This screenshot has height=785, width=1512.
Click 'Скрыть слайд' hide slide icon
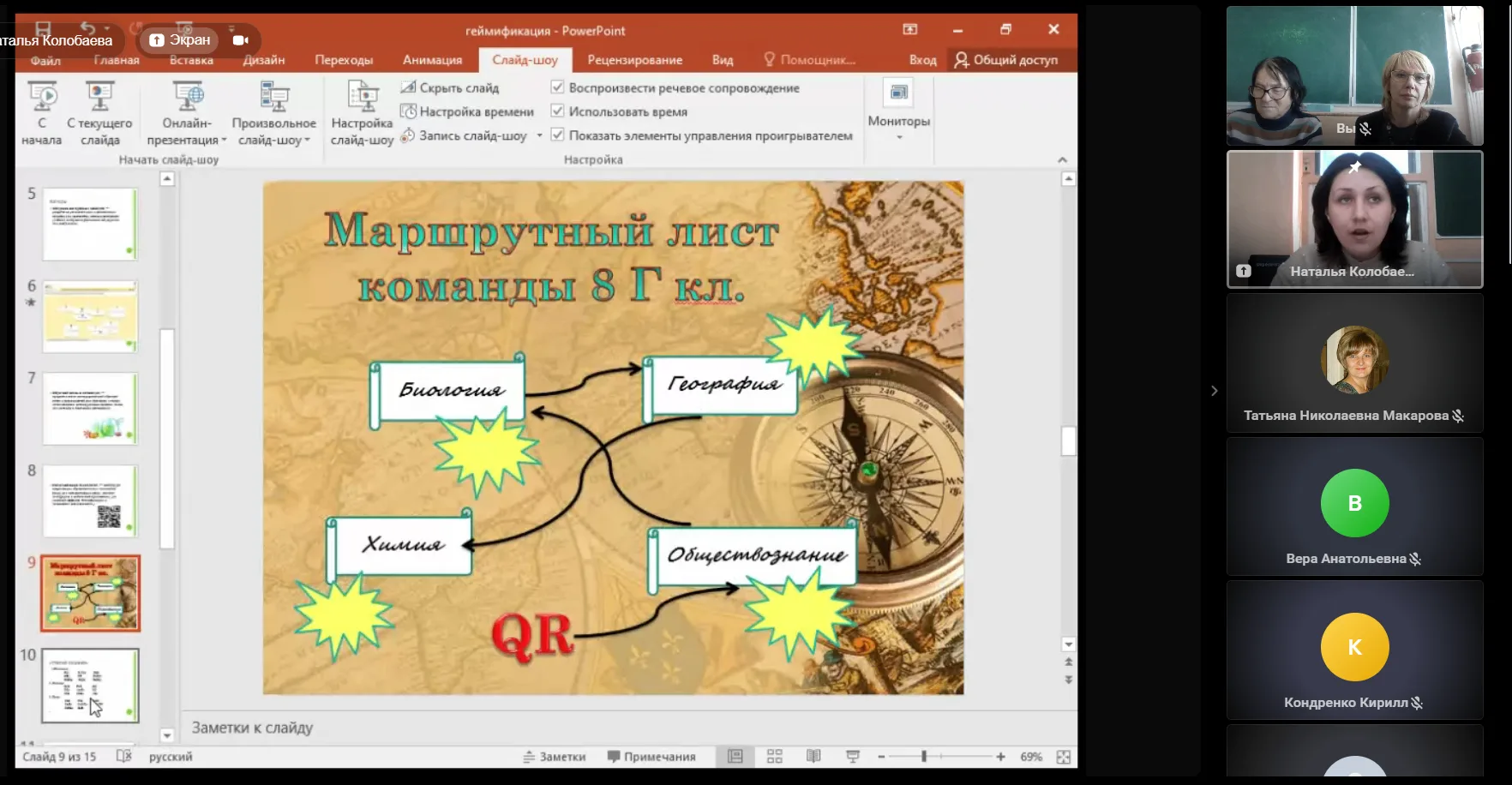click(x=409, y=87)
